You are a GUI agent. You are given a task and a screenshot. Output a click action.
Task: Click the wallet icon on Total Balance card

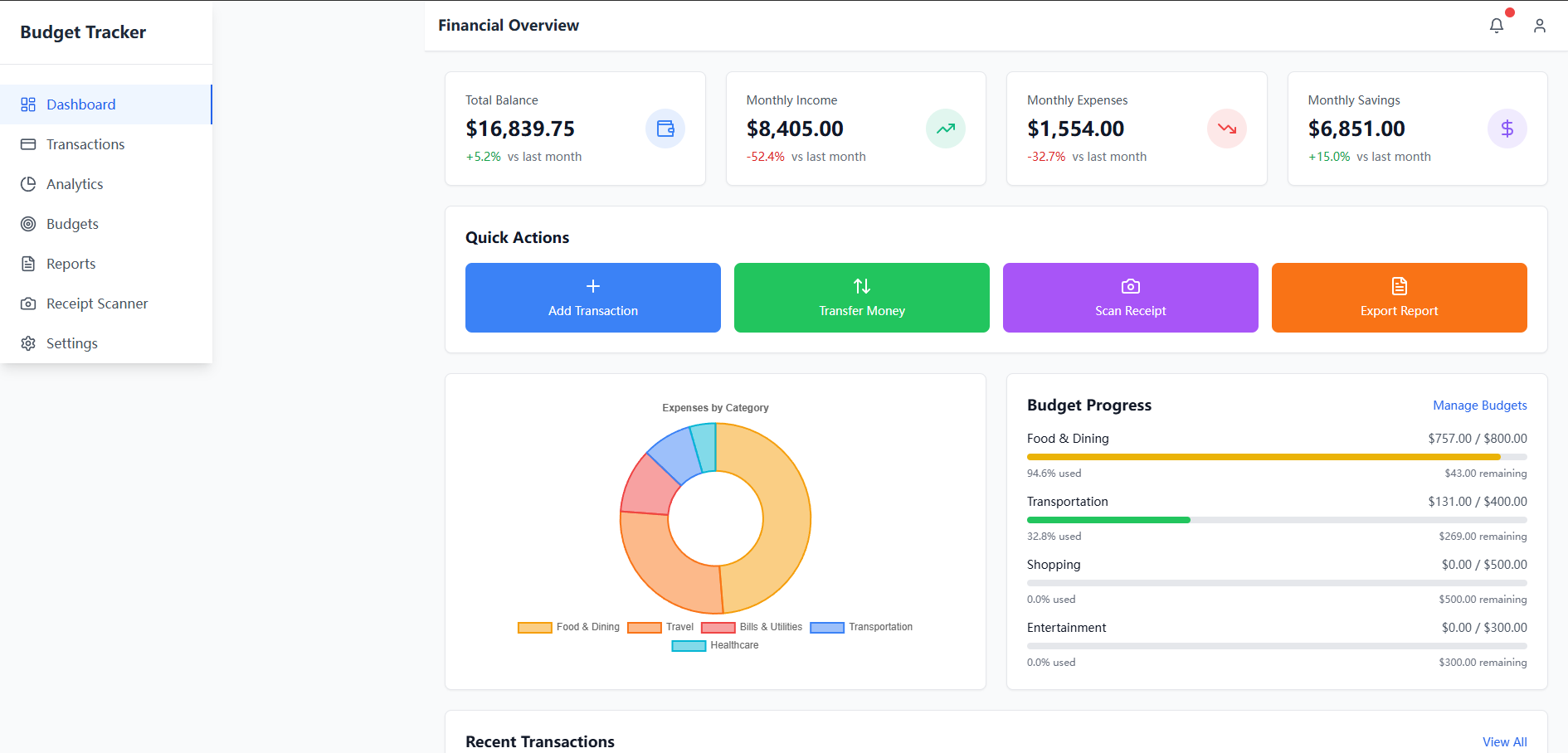(x=665, y=129)
